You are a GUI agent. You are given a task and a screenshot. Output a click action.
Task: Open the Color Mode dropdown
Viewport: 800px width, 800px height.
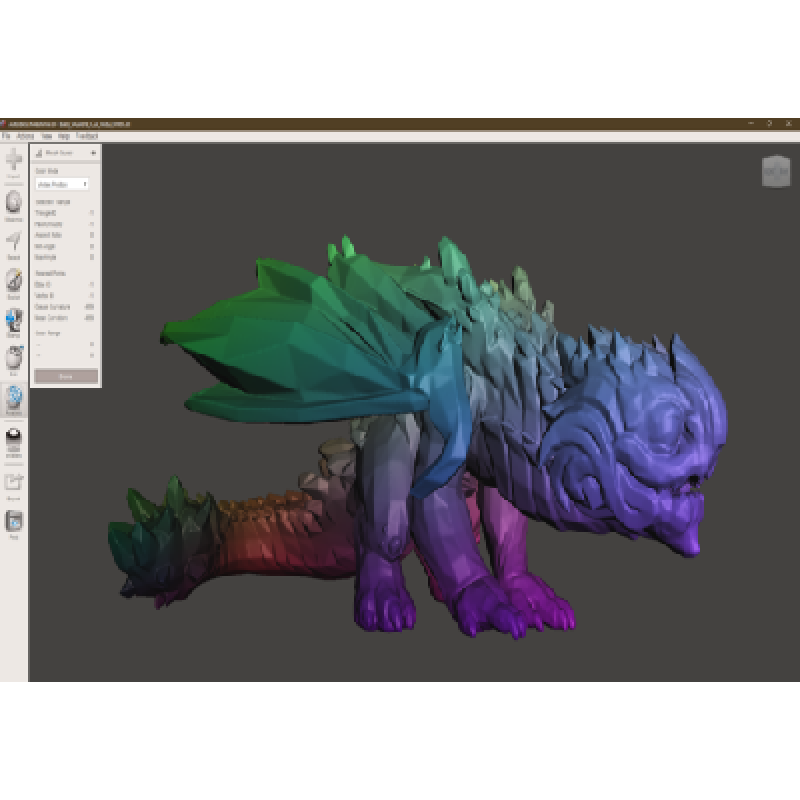(63, 184)
